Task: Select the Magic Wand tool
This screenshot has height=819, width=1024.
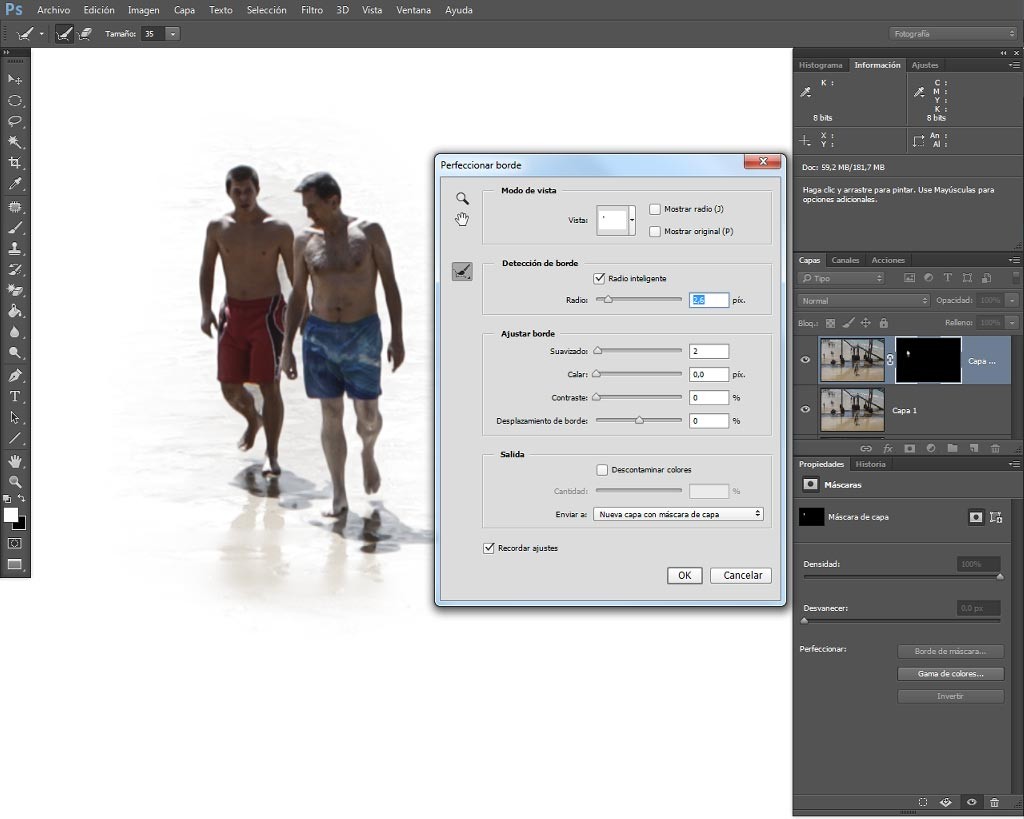Action: click(14, 142)
